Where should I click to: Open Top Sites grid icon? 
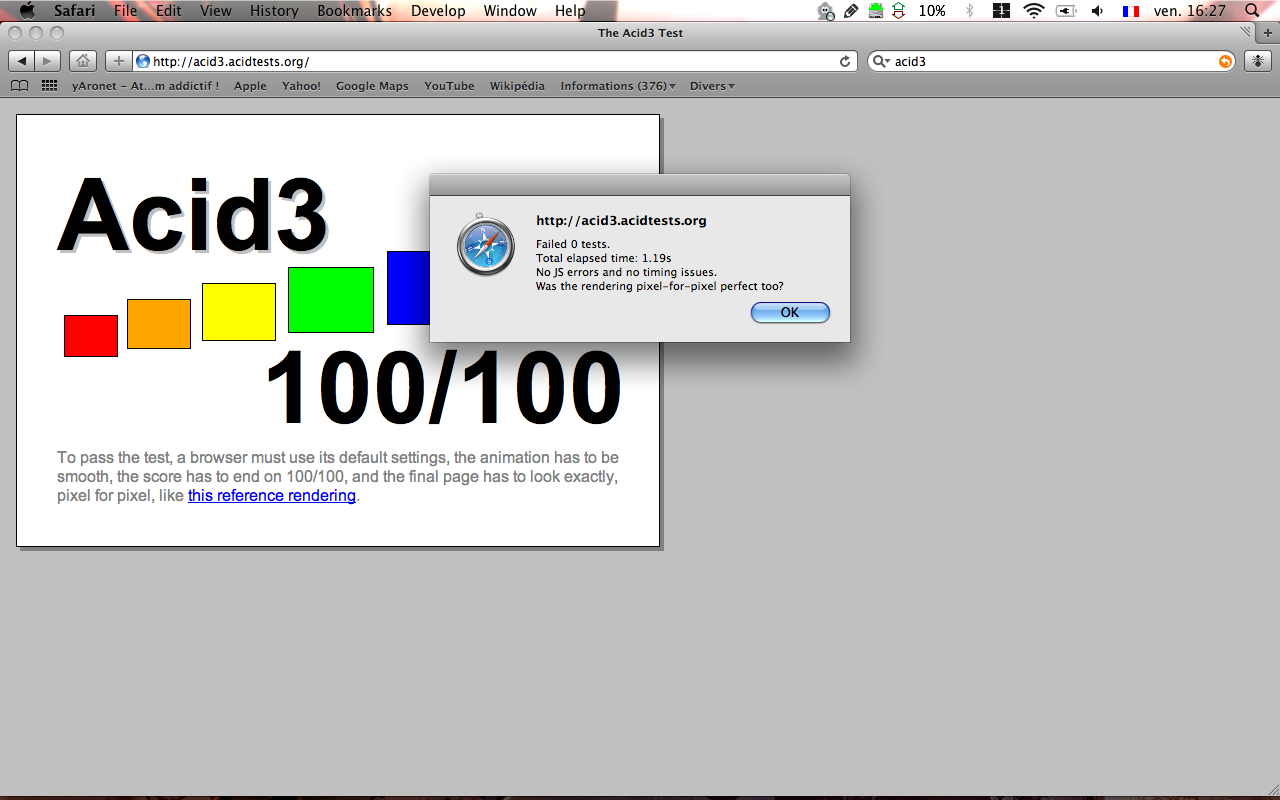(x=49, y=86)
